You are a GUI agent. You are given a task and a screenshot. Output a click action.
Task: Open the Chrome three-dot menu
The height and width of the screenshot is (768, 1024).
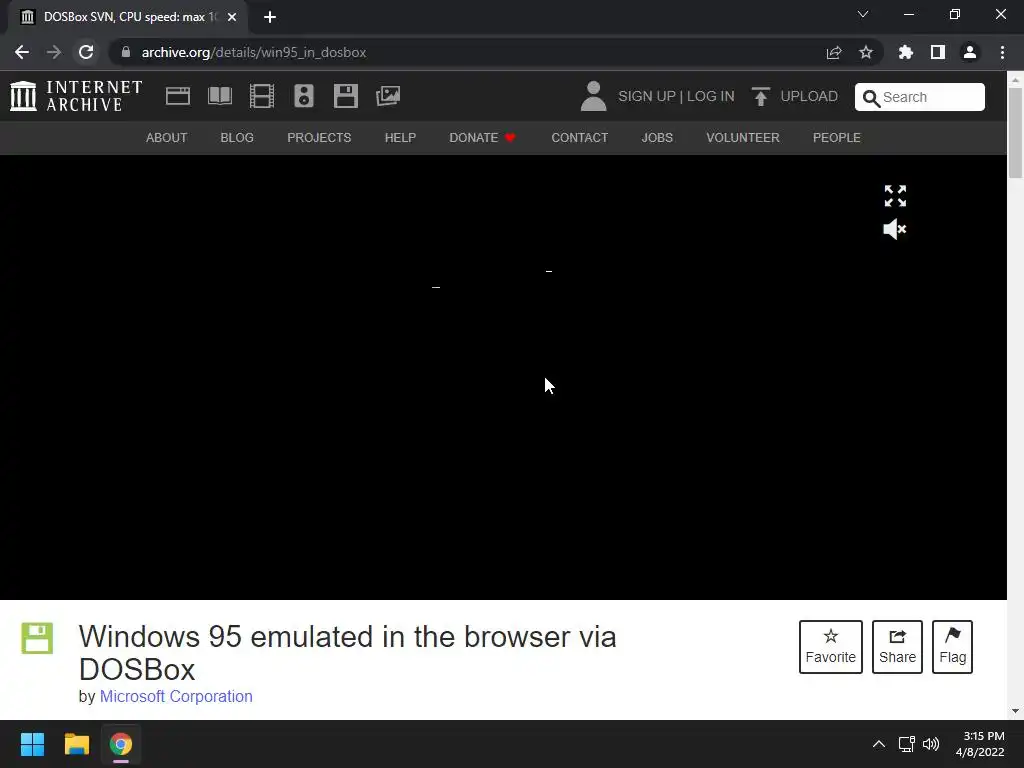(x=1002, y=52)
